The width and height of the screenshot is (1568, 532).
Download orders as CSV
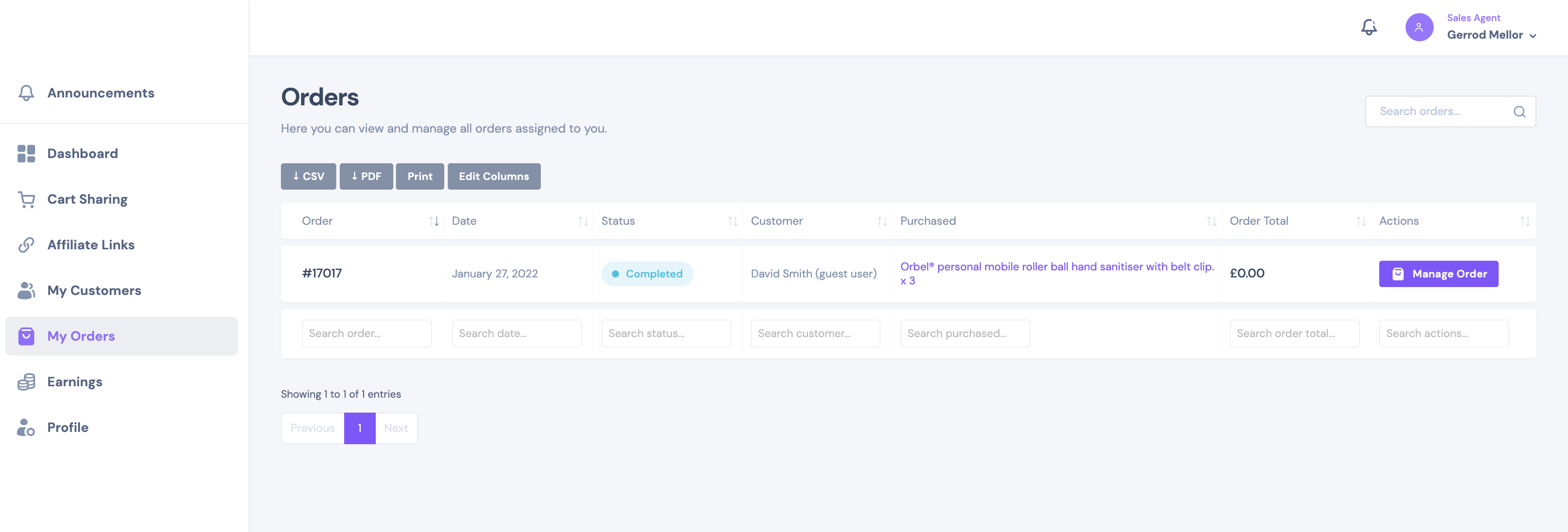point(308,176)
